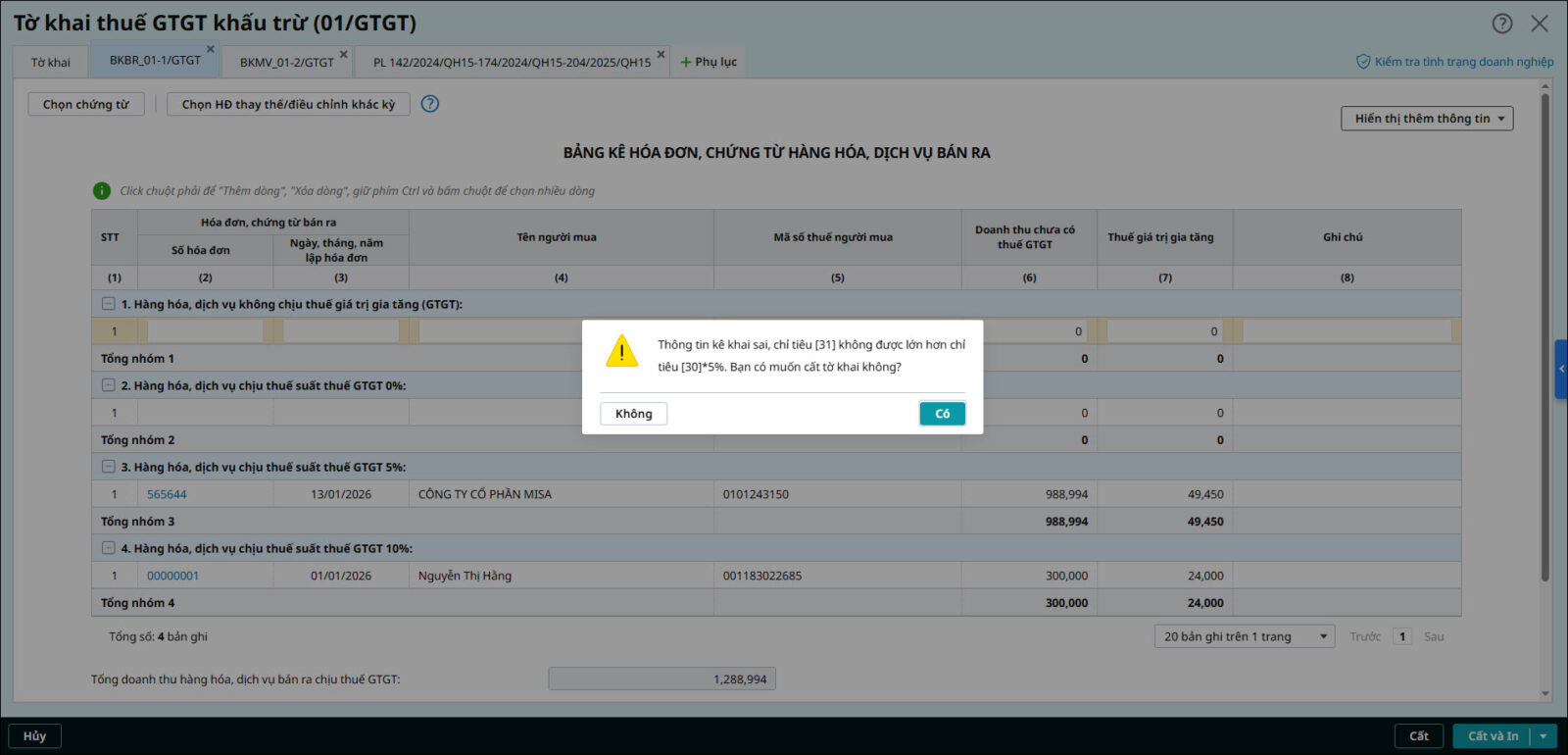The width and height of the screenshot is (1568, 755).
Task: Close the BKBR_01-1/GTGT tab with its X
Action: coord(210,49)
